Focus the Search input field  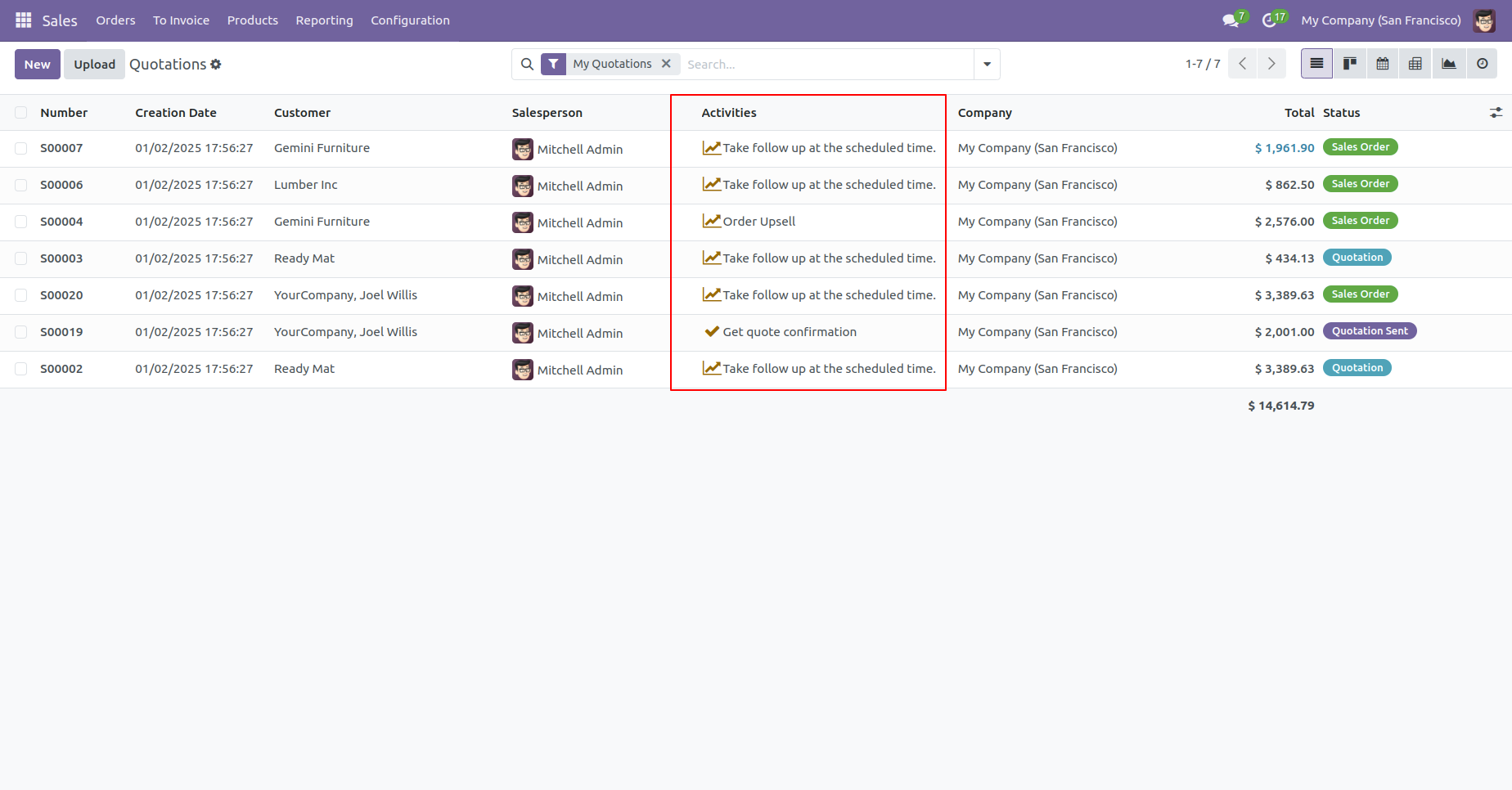click(x=826, y=64)
